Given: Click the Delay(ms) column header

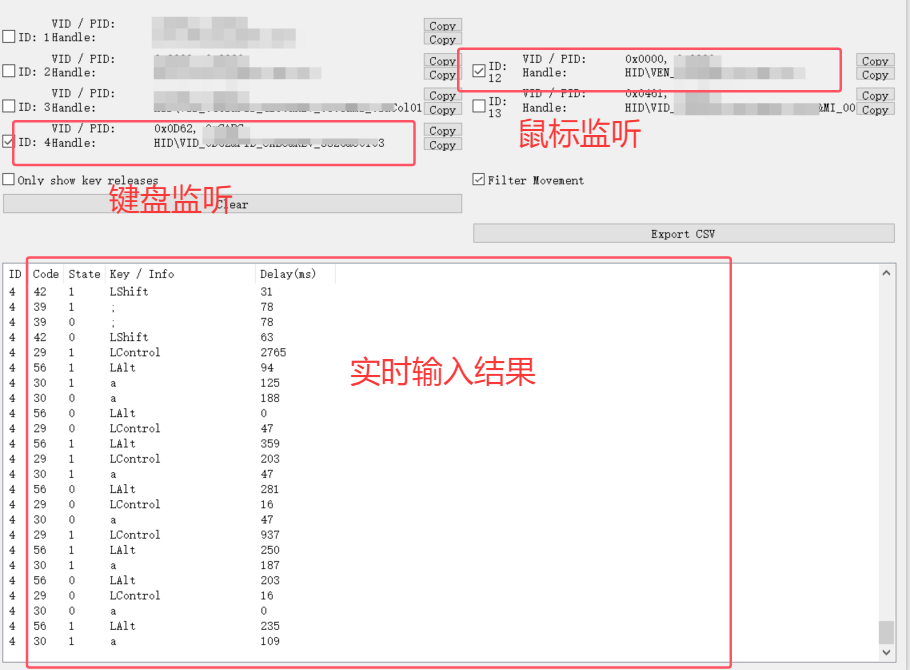Looking at the screenshot, I should tap(295, 273).
